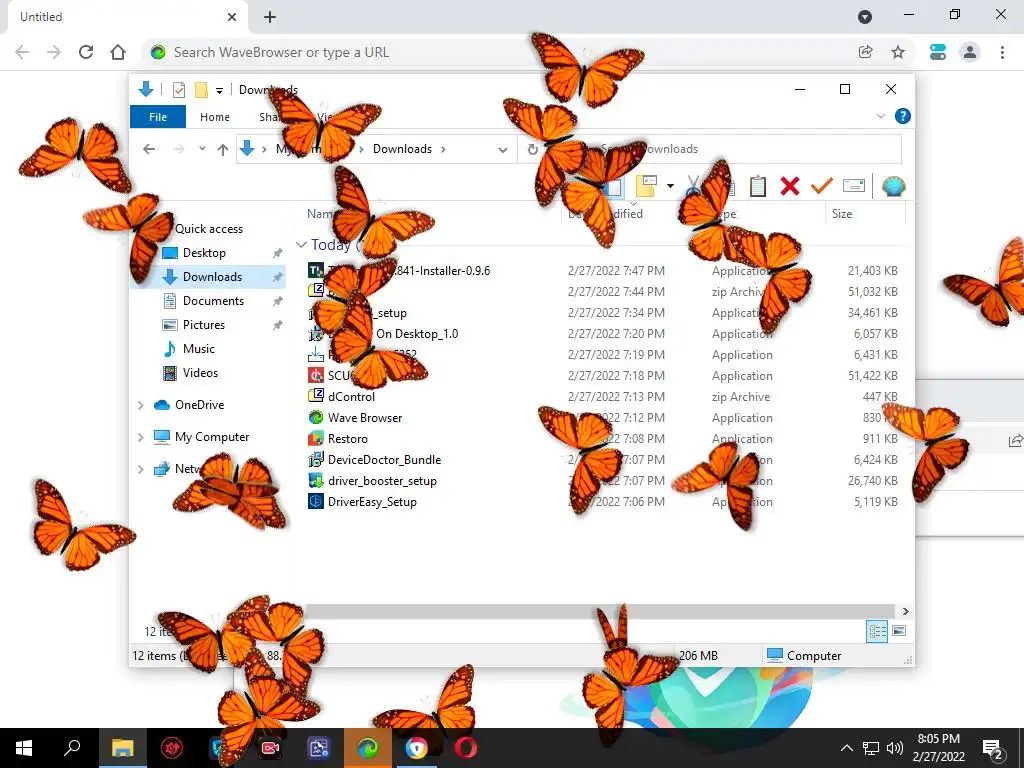Open Opera from the taskbar

click(466, 748)
